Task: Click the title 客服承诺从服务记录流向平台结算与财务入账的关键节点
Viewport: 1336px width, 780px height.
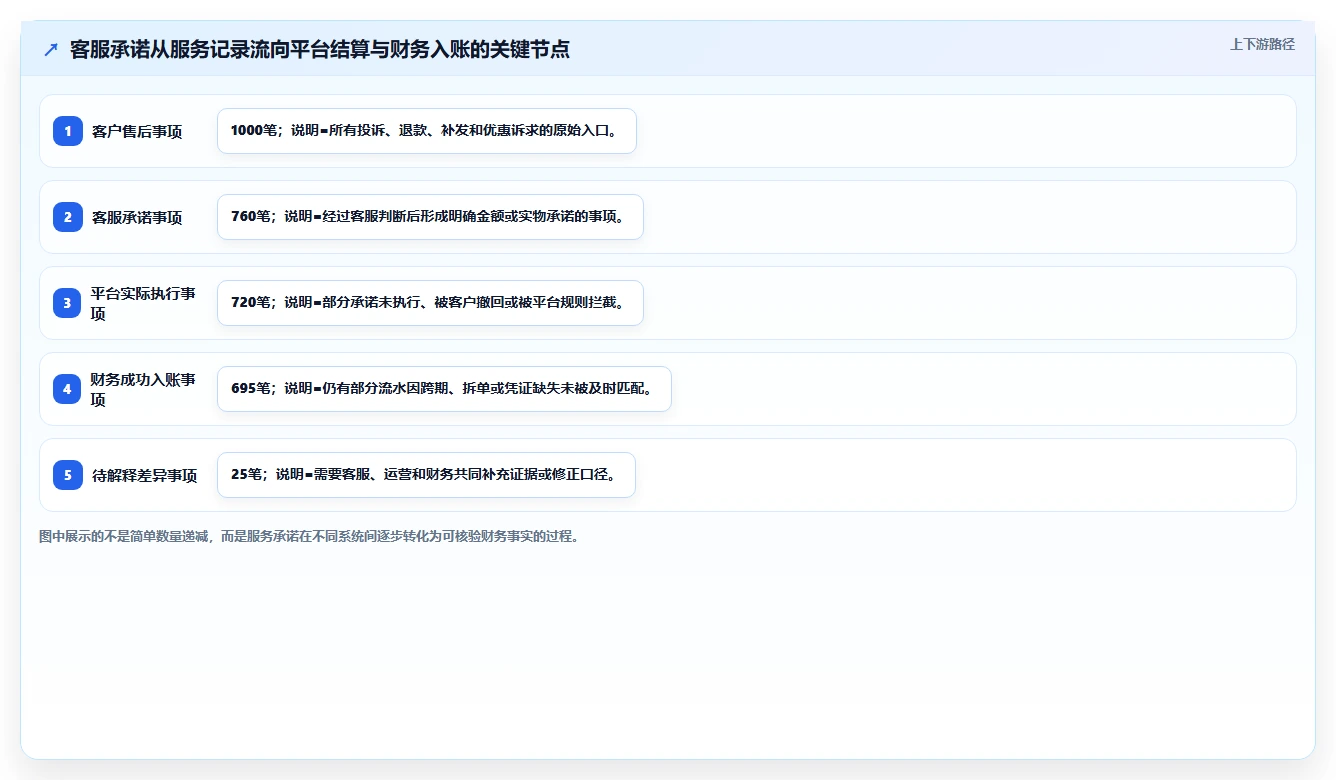Action: click(320, 49)
